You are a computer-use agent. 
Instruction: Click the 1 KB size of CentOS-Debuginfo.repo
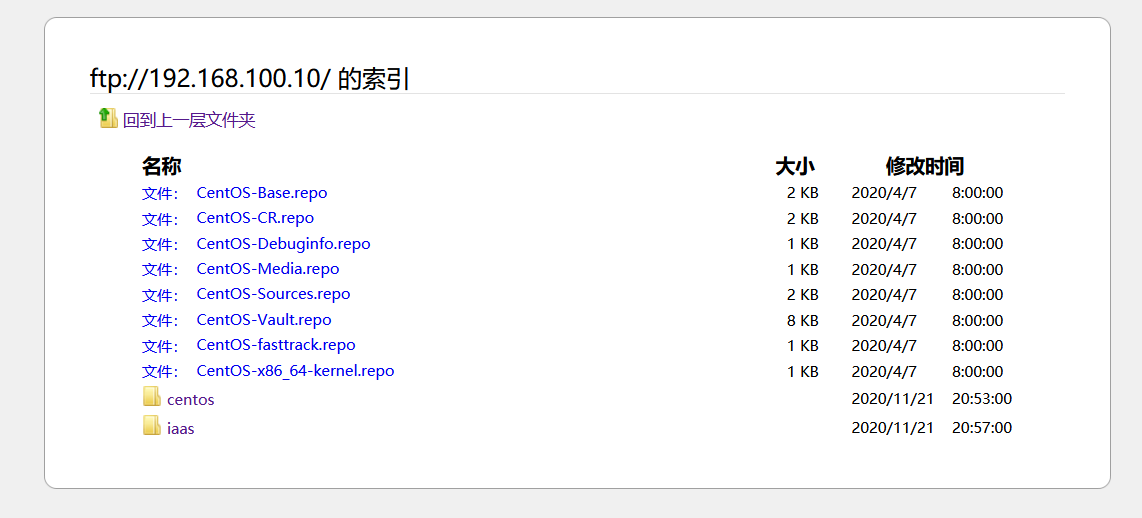[x=803, y=244]
